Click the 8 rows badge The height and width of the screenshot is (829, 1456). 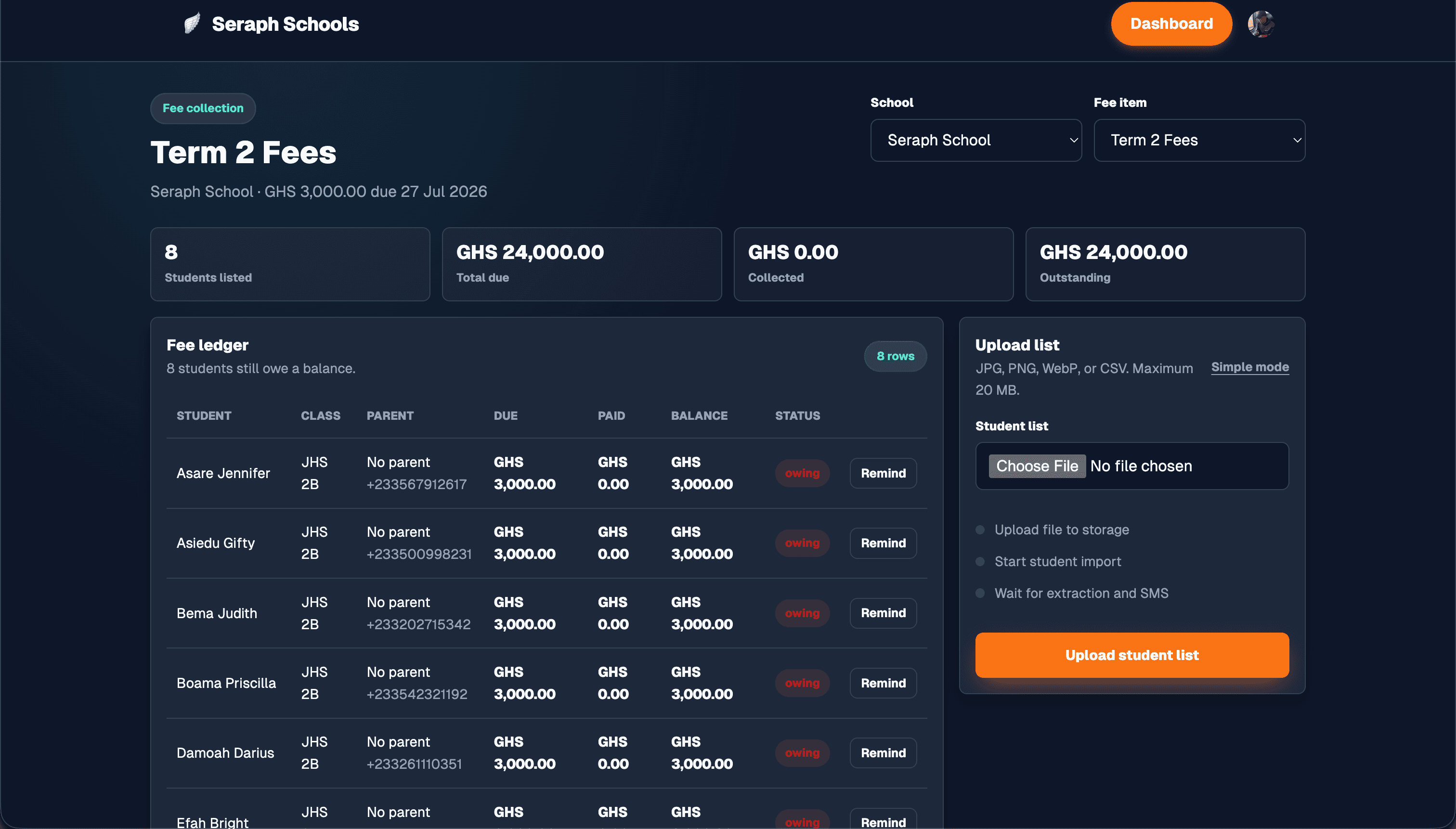point(895,356)
